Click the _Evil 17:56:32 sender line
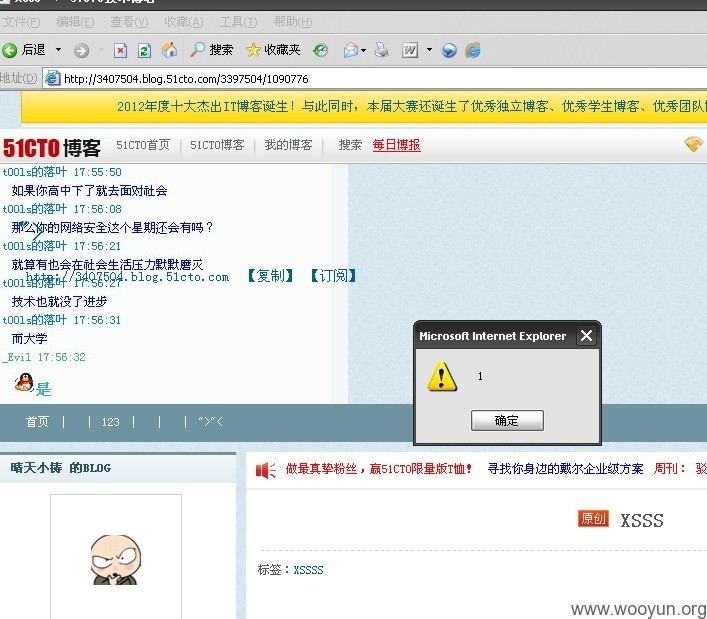 pos(44,358)
